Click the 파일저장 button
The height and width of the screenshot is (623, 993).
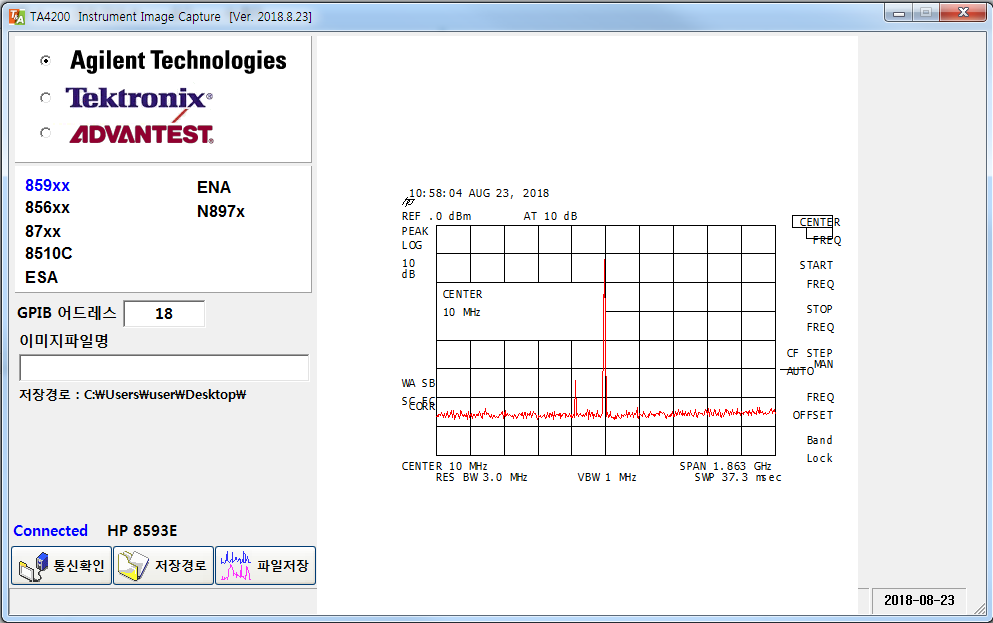265,565
